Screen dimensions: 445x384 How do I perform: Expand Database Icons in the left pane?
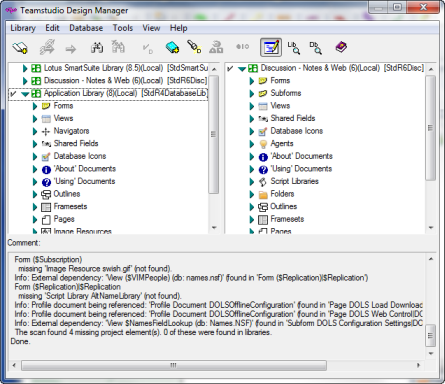pyautogui.click(x=35, y=157)
